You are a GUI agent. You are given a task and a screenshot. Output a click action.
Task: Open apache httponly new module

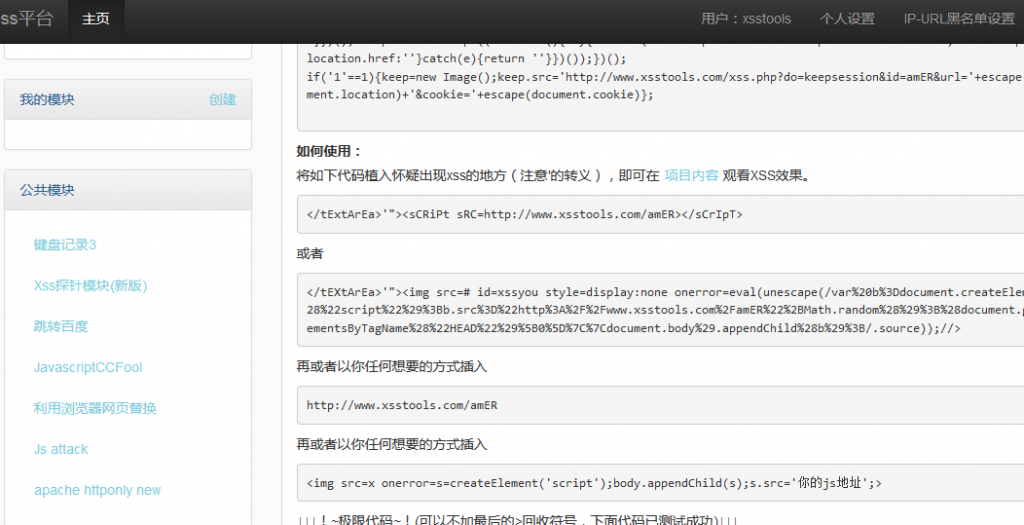click(x=97, y=490)
